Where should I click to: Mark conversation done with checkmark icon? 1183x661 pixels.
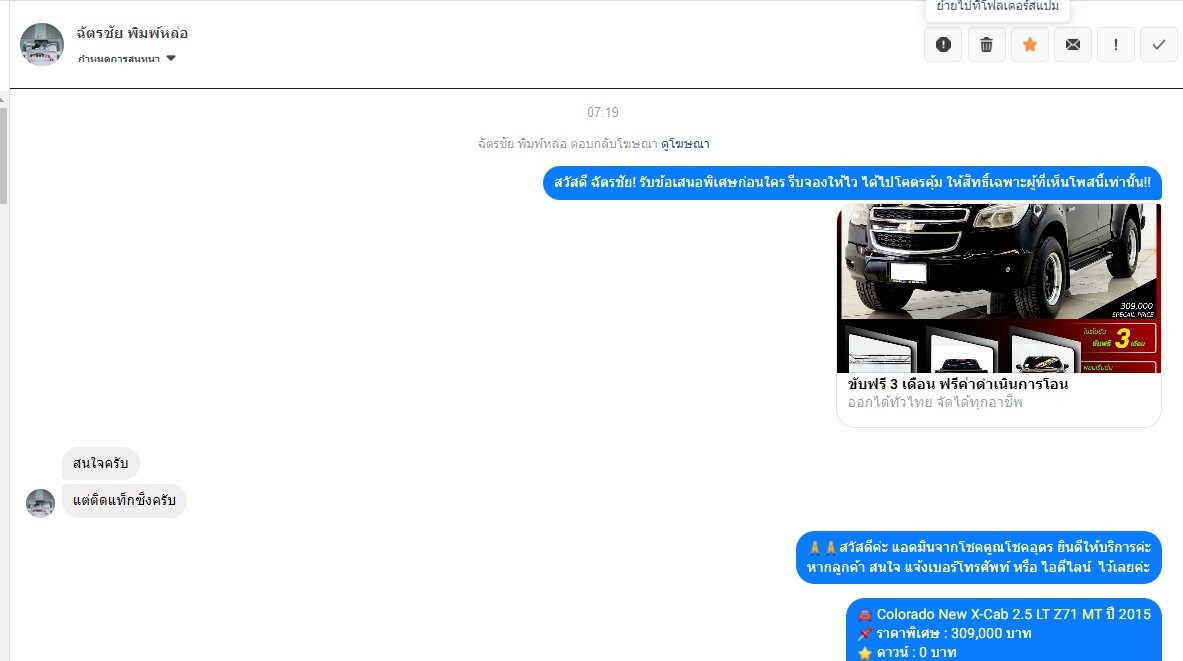tap(1158, 45)
